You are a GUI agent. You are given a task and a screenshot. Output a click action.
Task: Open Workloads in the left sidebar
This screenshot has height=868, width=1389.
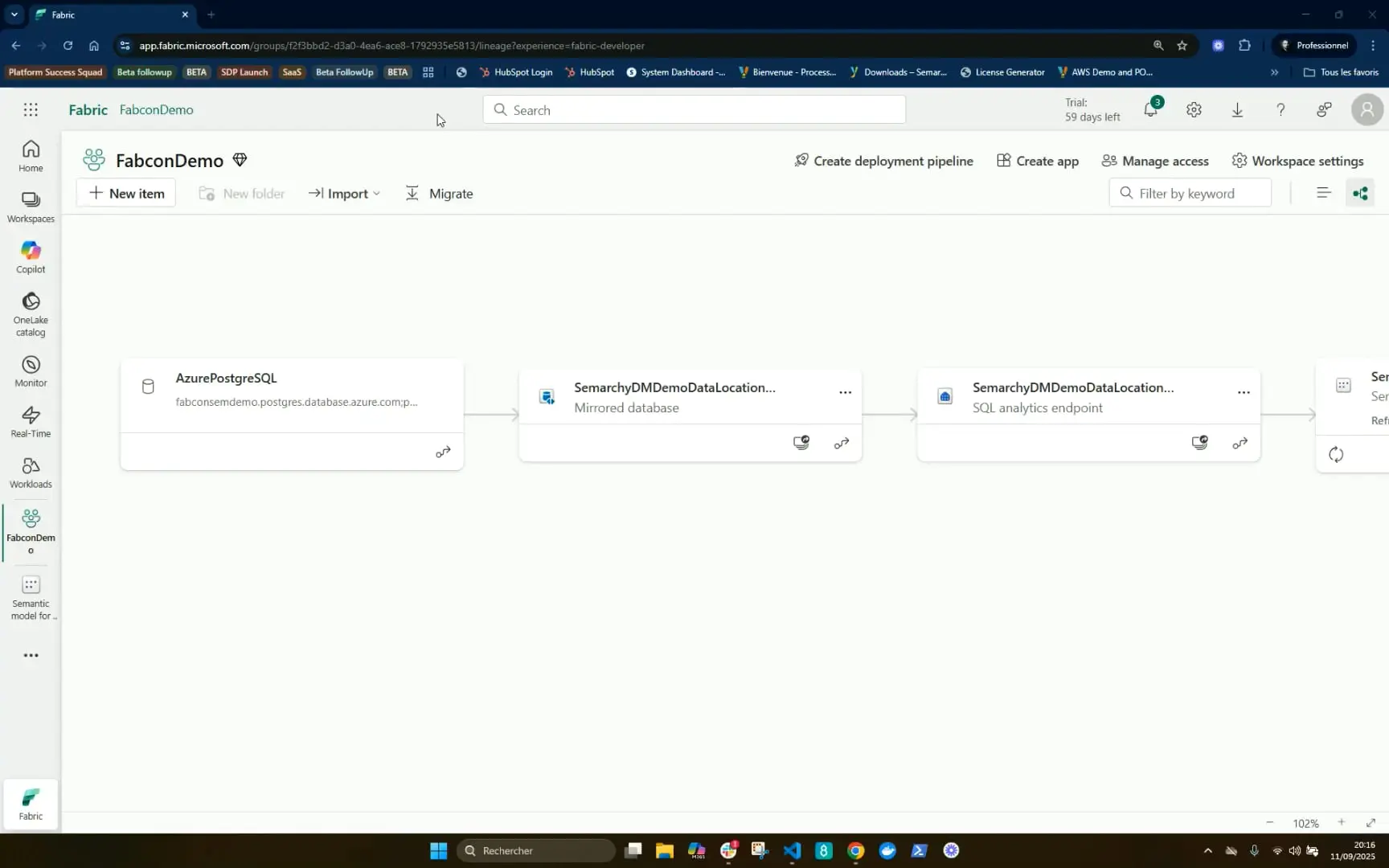(x=31, y=473)
